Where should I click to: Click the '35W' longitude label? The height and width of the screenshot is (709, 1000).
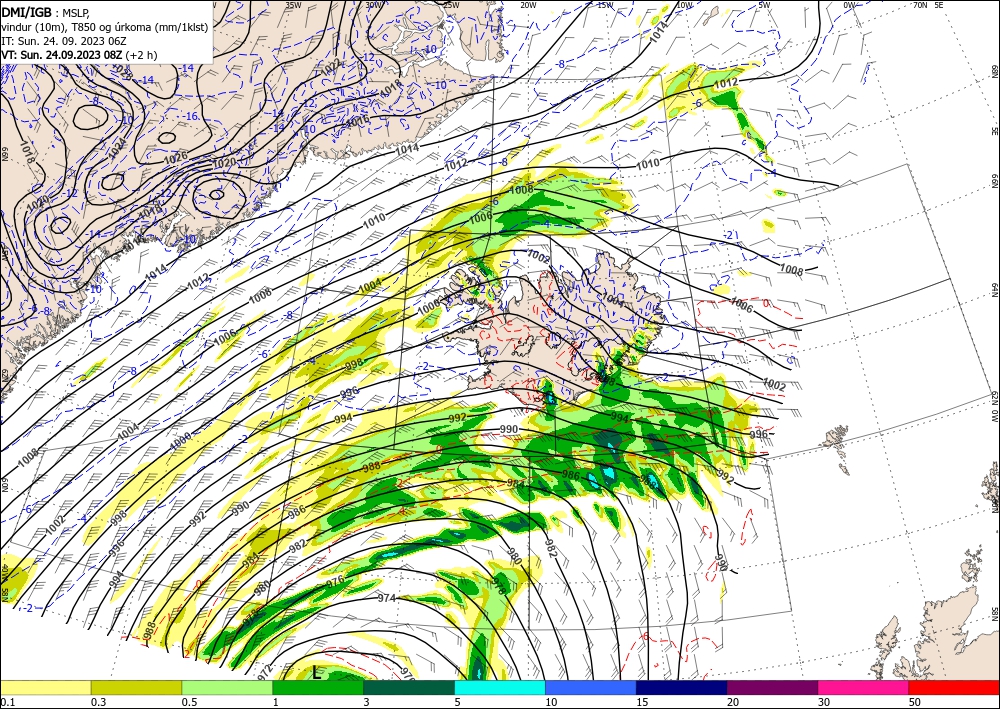click(x=293, y=5)
